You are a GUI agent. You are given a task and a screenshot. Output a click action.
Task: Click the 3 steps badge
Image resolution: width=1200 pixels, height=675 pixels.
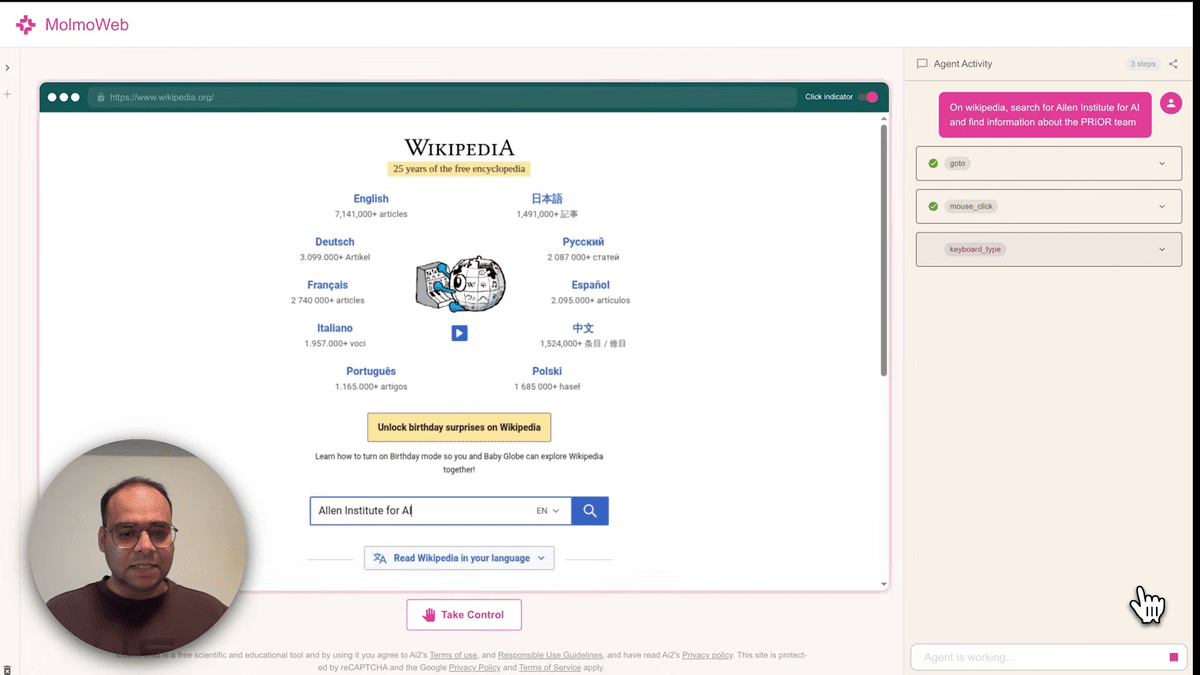(x=1143, y=64)
